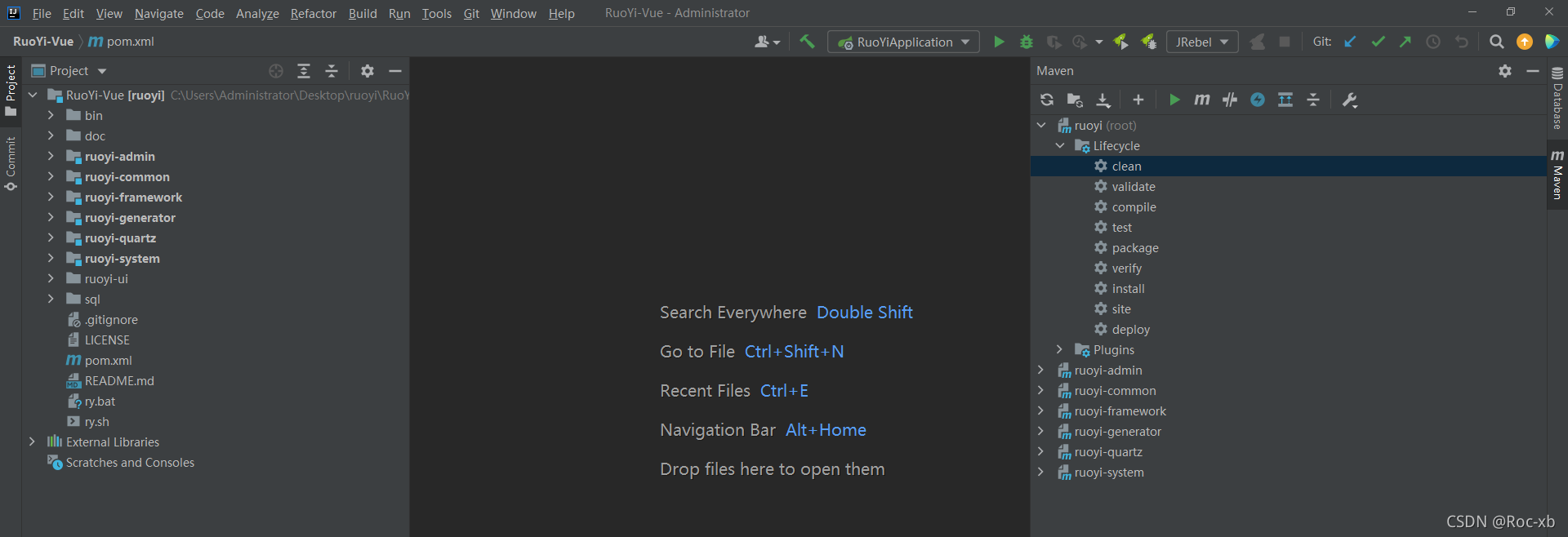Run RuoYiApplication with coverage
The image size is (1568, 537).
click(1054, 42)
